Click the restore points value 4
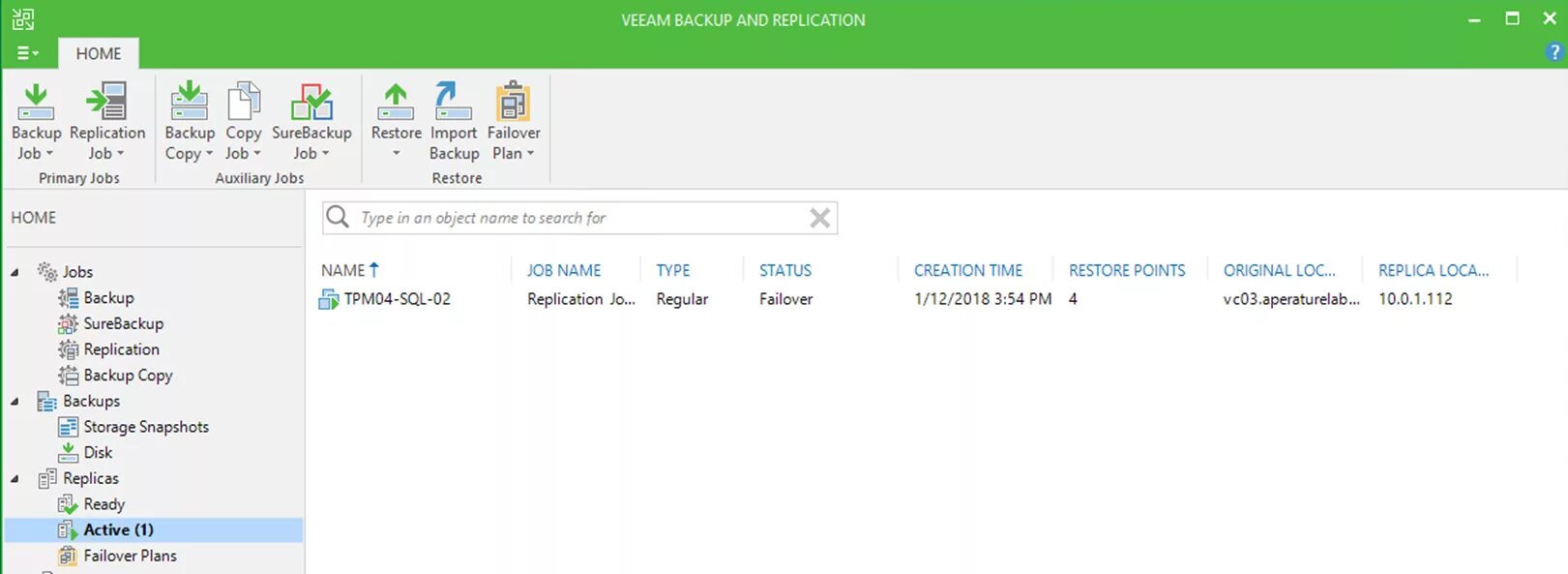 click(x=1073, y=299)
